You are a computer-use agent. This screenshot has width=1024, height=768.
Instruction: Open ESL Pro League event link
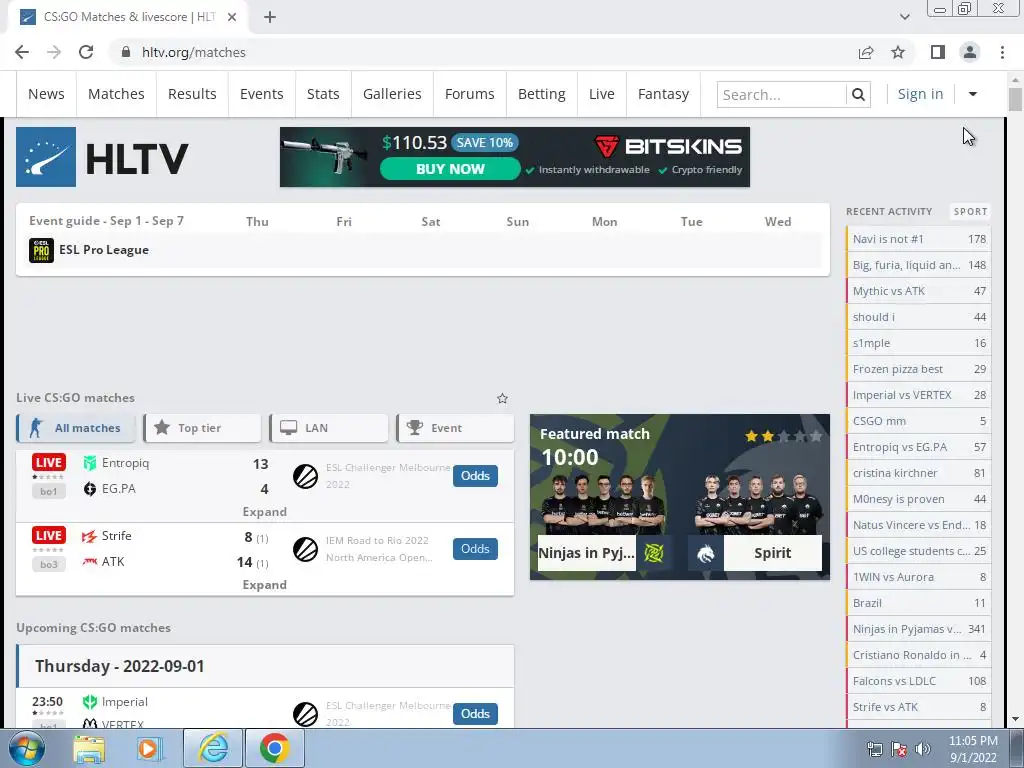tap(104, 250)
